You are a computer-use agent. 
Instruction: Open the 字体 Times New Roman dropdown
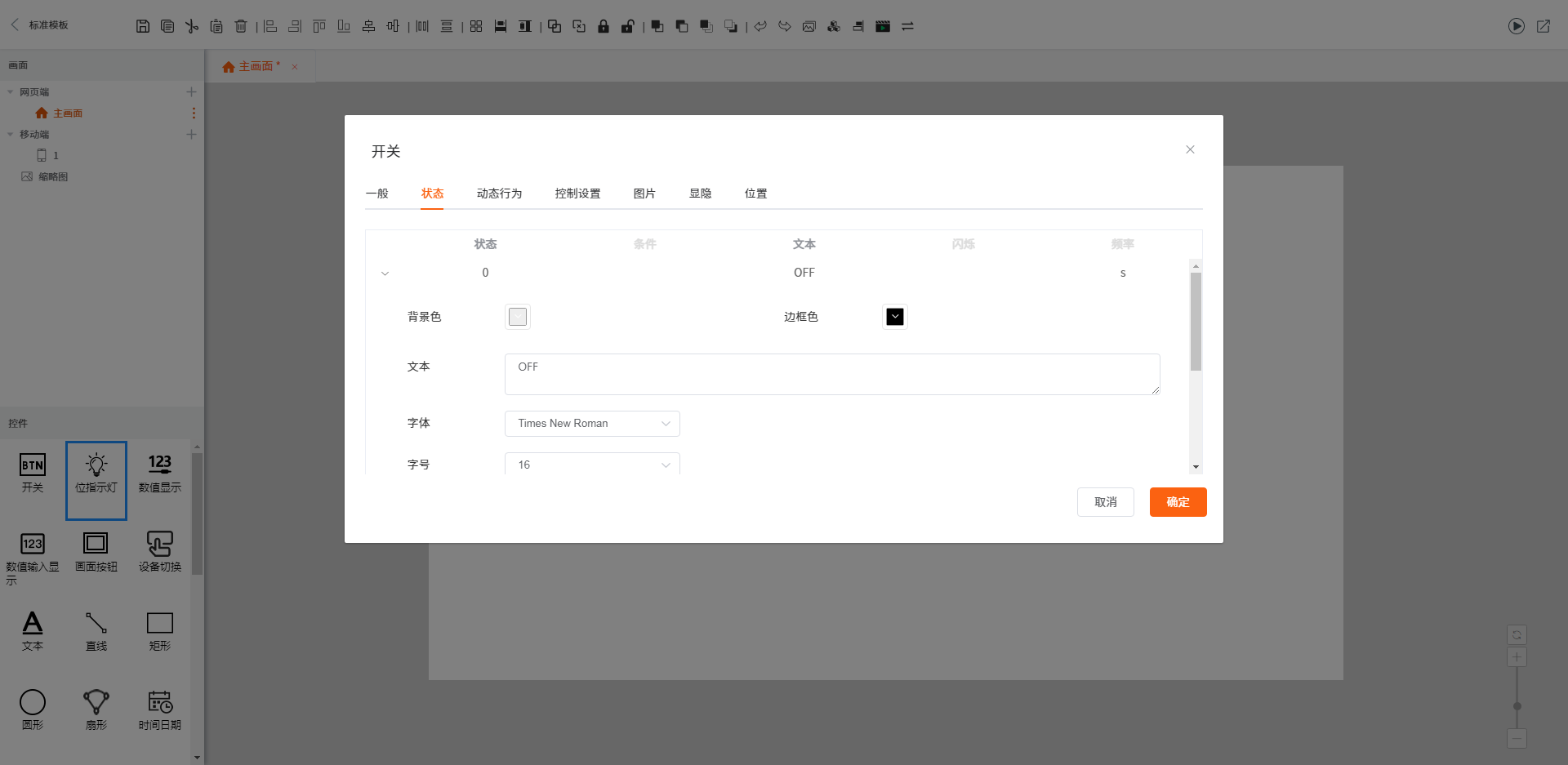pyautogui.click(x=592, y=423)
